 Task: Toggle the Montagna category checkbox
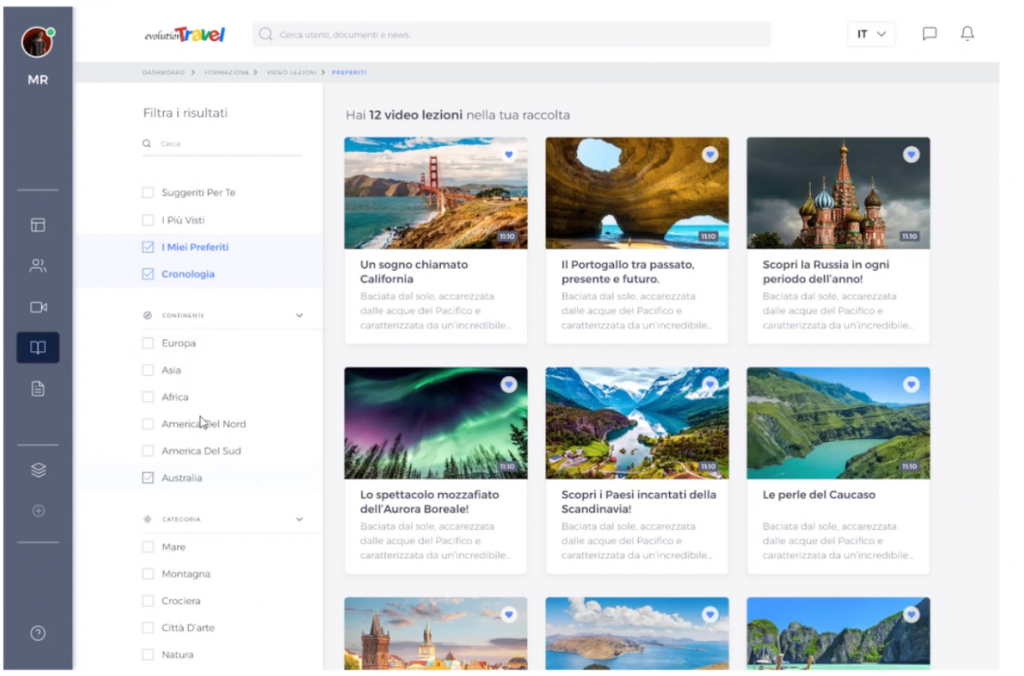pos(148,574)
